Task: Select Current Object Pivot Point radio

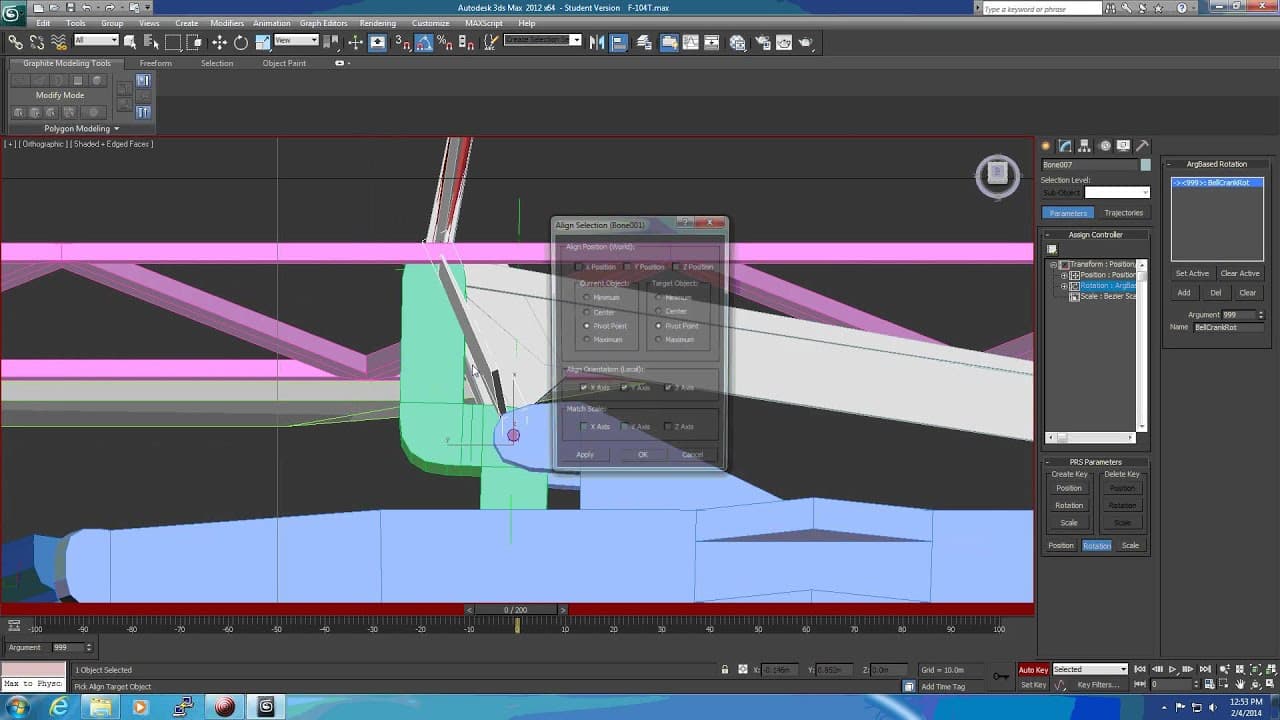Action: pos(587,326)
